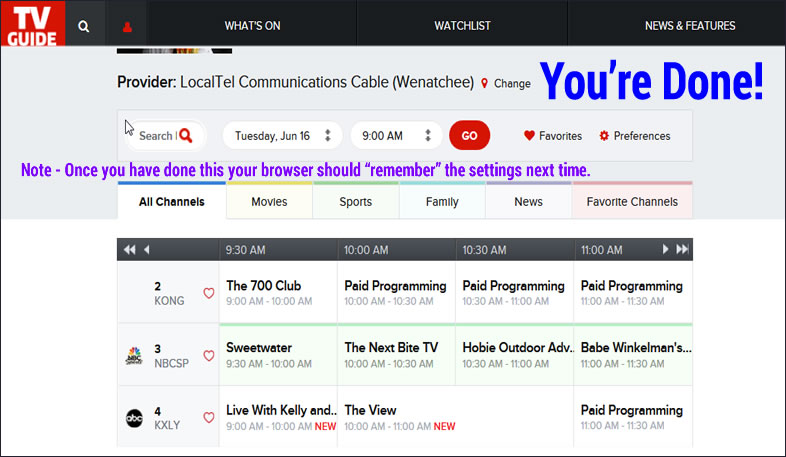Screen dimensions: 786x457
Task: Open The Next Bite TV listing
Action: coord(391,348)
